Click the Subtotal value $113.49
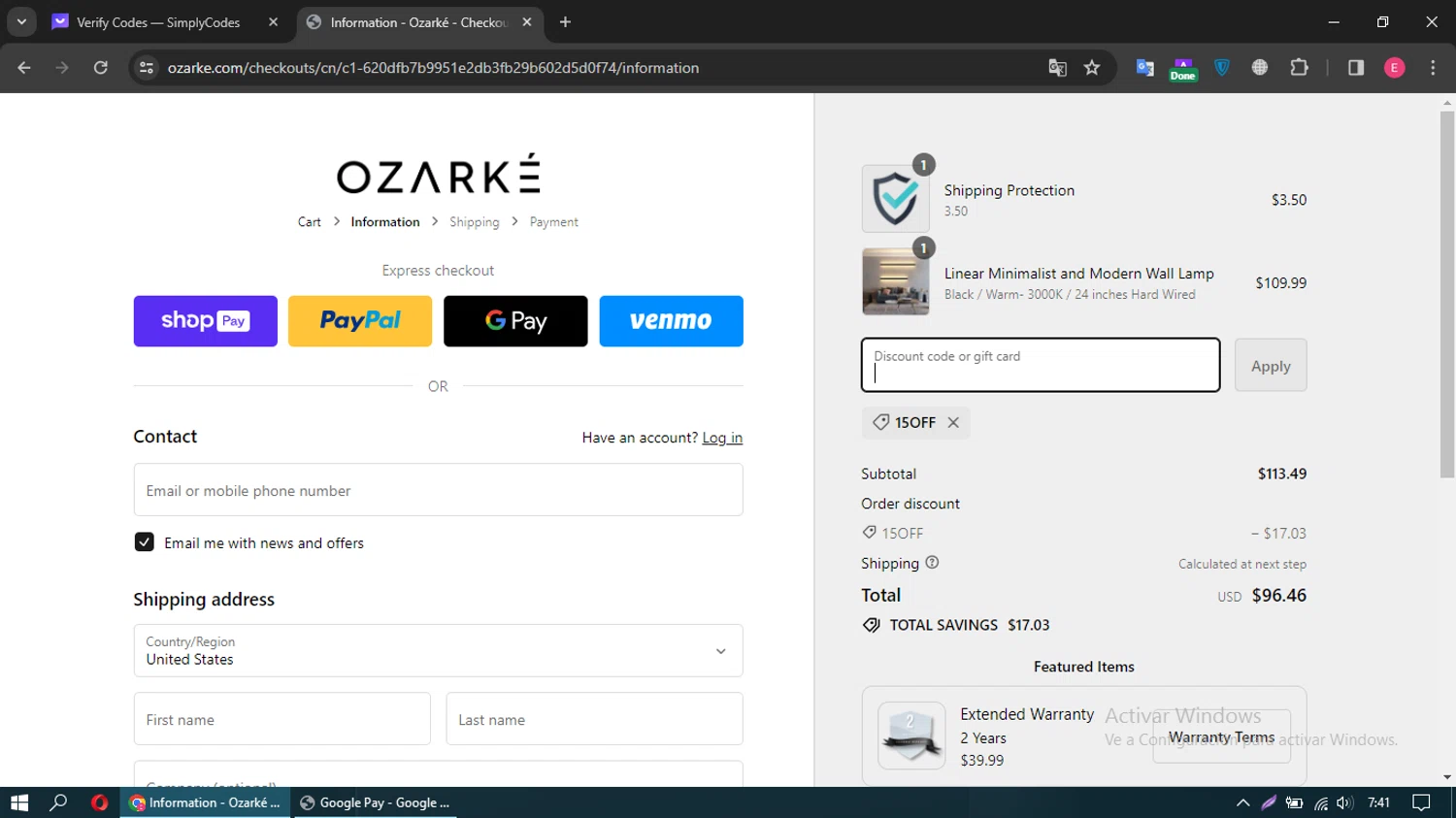This screenshot has height=818, width=1456. click(x=1281, y=474)
